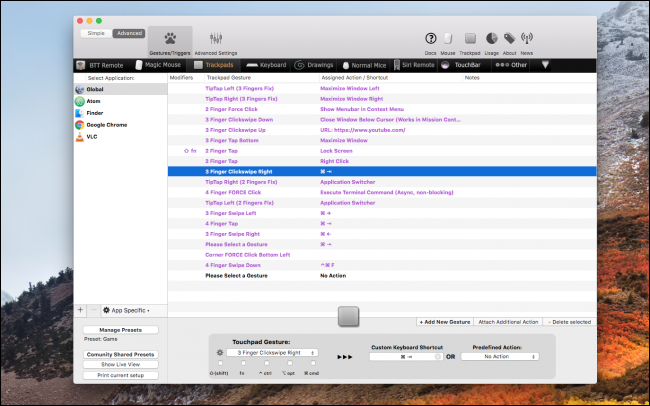Select 4 Finger Swipe Down row

382,265
